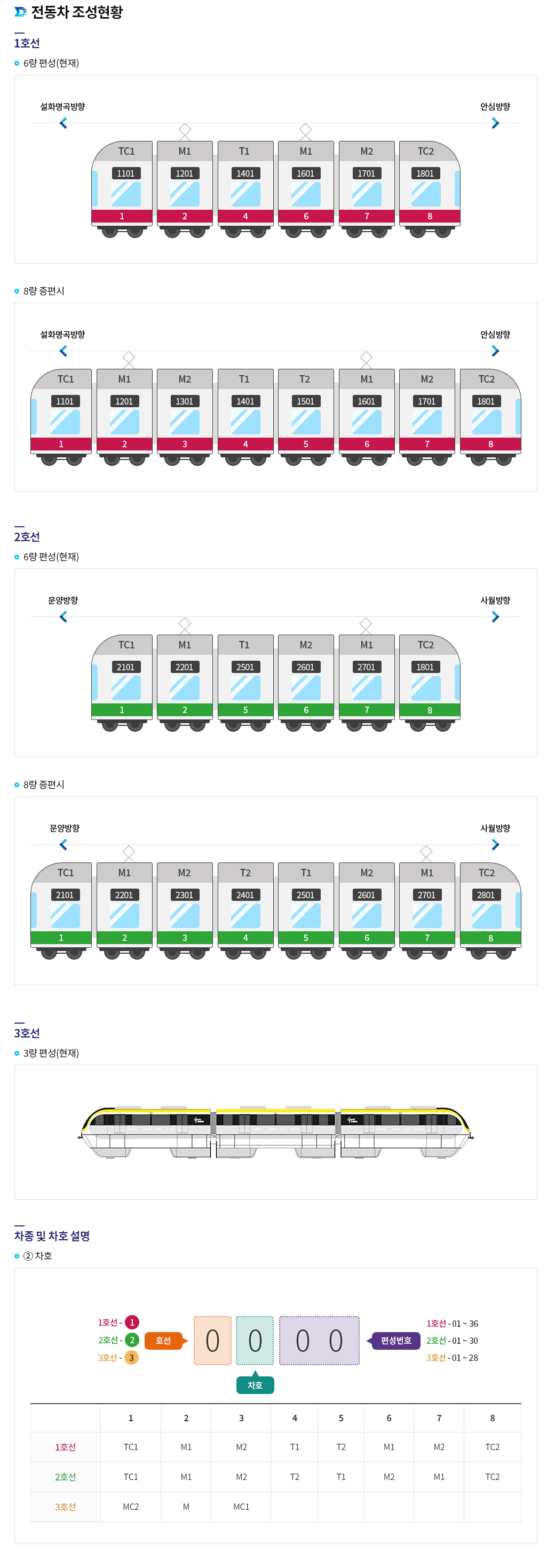Click the teal 차호 label
Image resolution: width=555 pixels, height=1568 pixels.
pos(255,1385)
